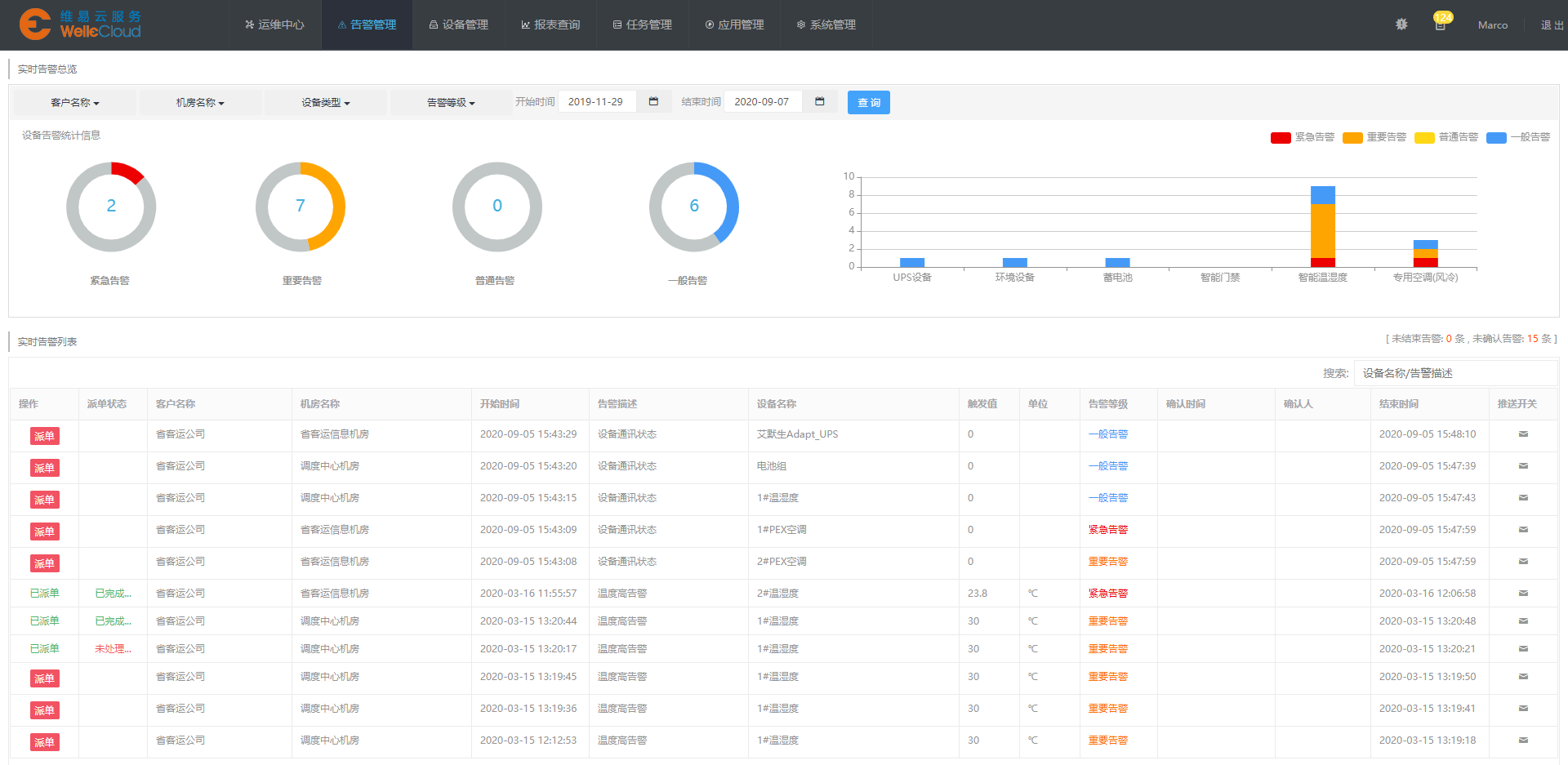Click 智能温湿度 stacked bar in chart
The image size is (1568, 765).
[1323, 227]
